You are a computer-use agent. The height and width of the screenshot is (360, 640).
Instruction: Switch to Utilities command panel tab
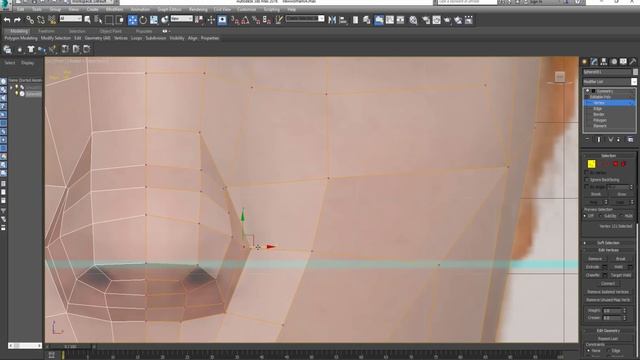(633, 62)
